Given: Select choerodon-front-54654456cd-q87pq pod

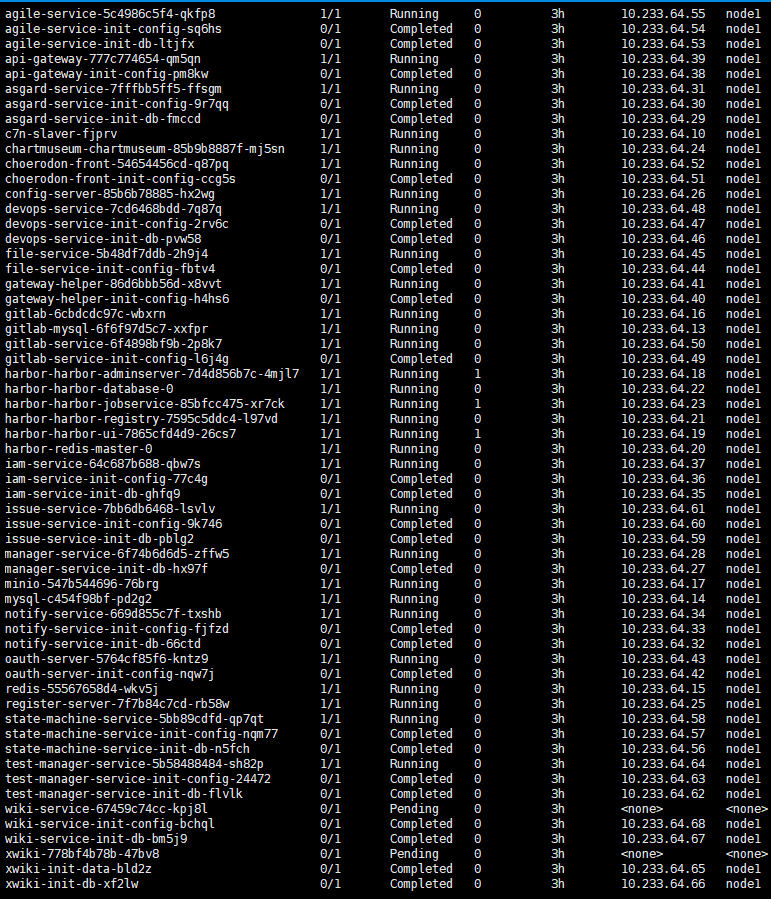Looking at the screenshot, I should (117, 163).
